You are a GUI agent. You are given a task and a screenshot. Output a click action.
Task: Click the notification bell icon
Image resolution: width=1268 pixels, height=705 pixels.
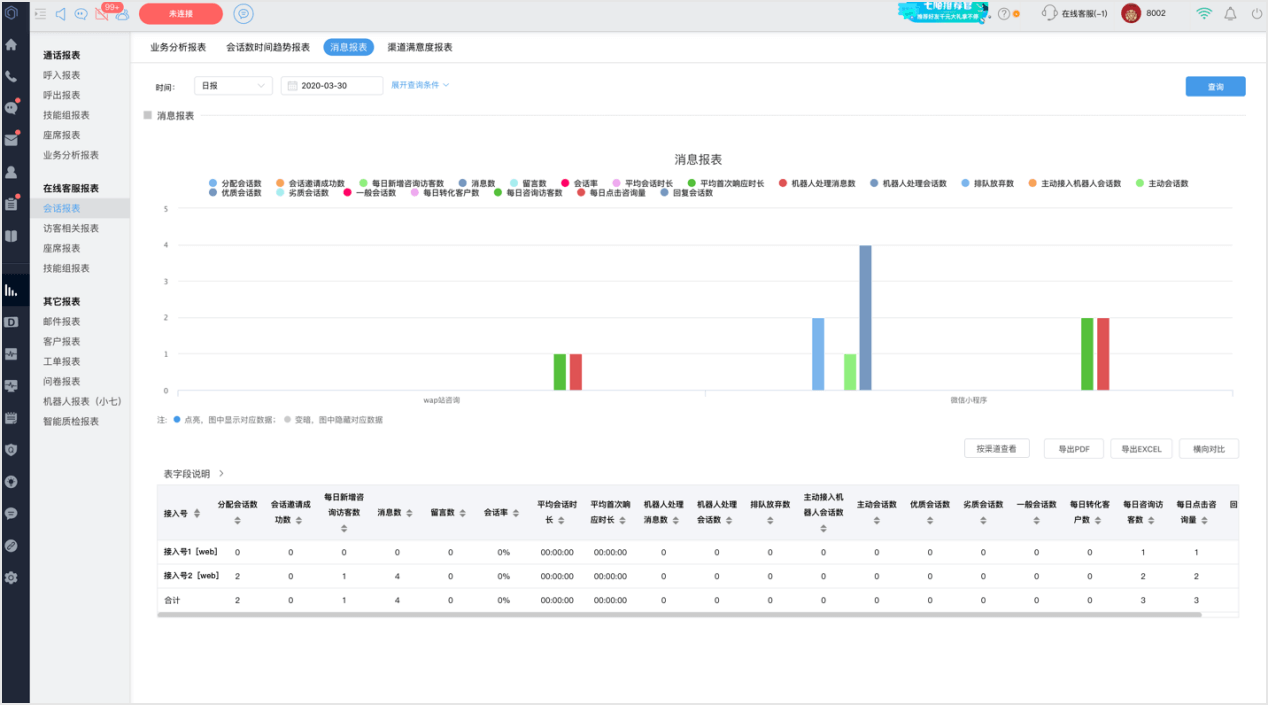(x=1230, y=14)
